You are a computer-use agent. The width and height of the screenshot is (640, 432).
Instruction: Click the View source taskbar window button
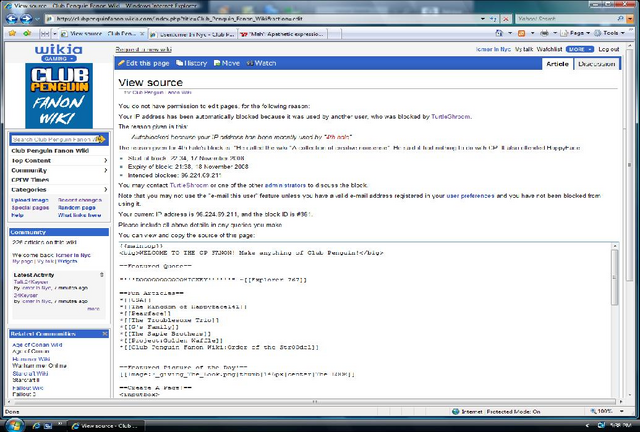(104, 425)
